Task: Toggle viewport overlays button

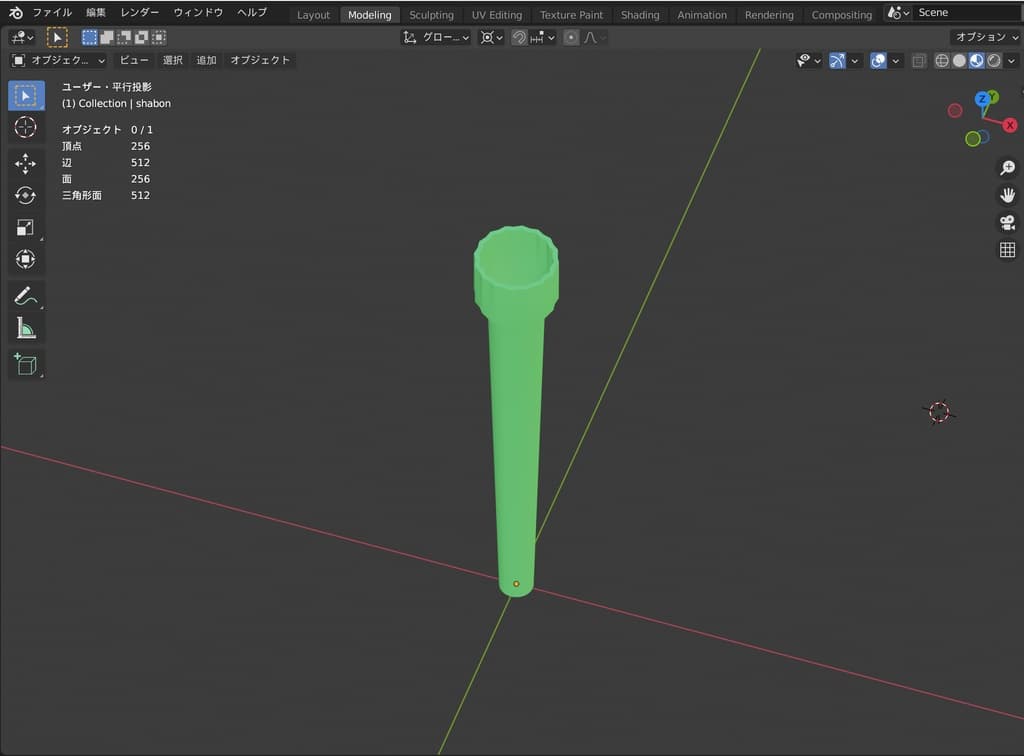Action: click(x=878, y=60)
